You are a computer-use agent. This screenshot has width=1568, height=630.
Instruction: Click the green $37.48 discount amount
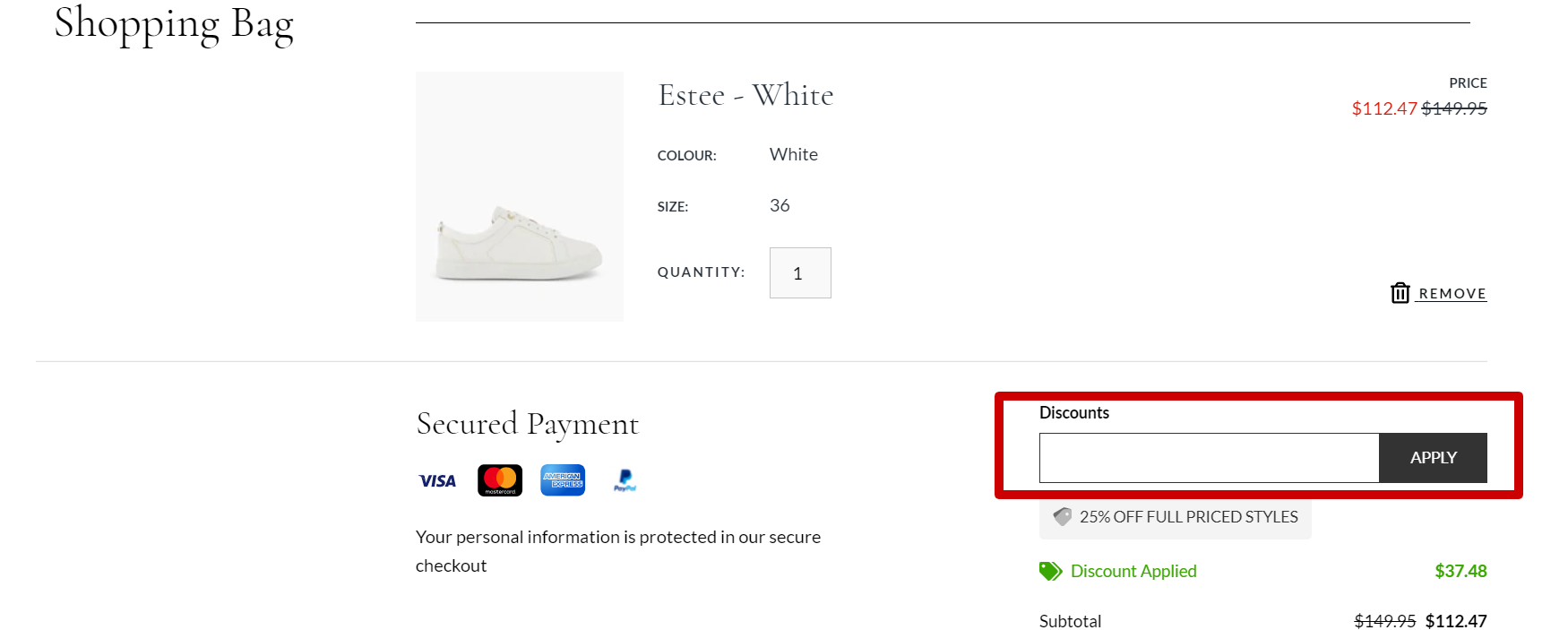(x=1460, y=572)
